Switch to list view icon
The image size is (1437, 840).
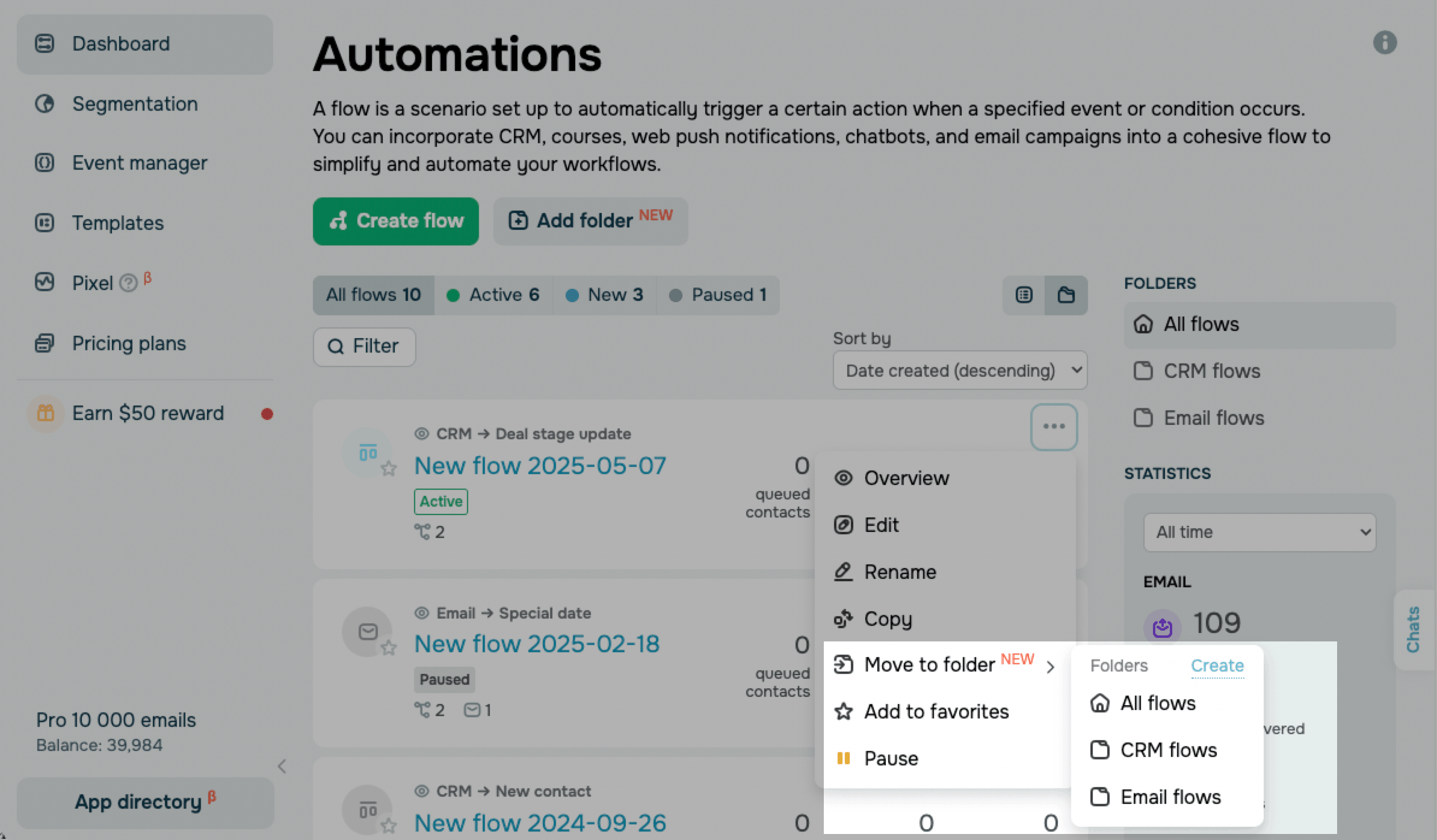pos(1024,295)
